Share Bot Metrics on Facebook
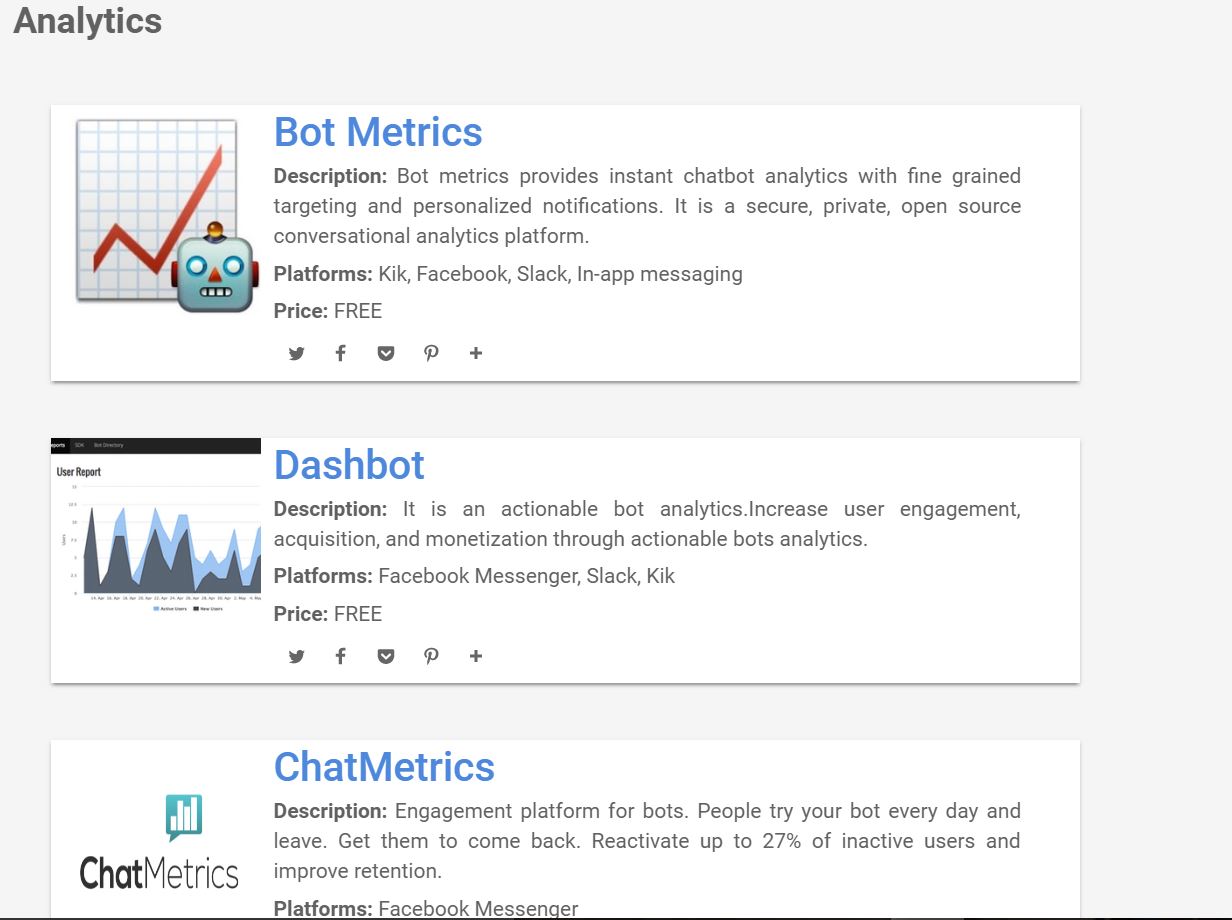This screenshot has height=920, width=1232. [x=341, y=353]
